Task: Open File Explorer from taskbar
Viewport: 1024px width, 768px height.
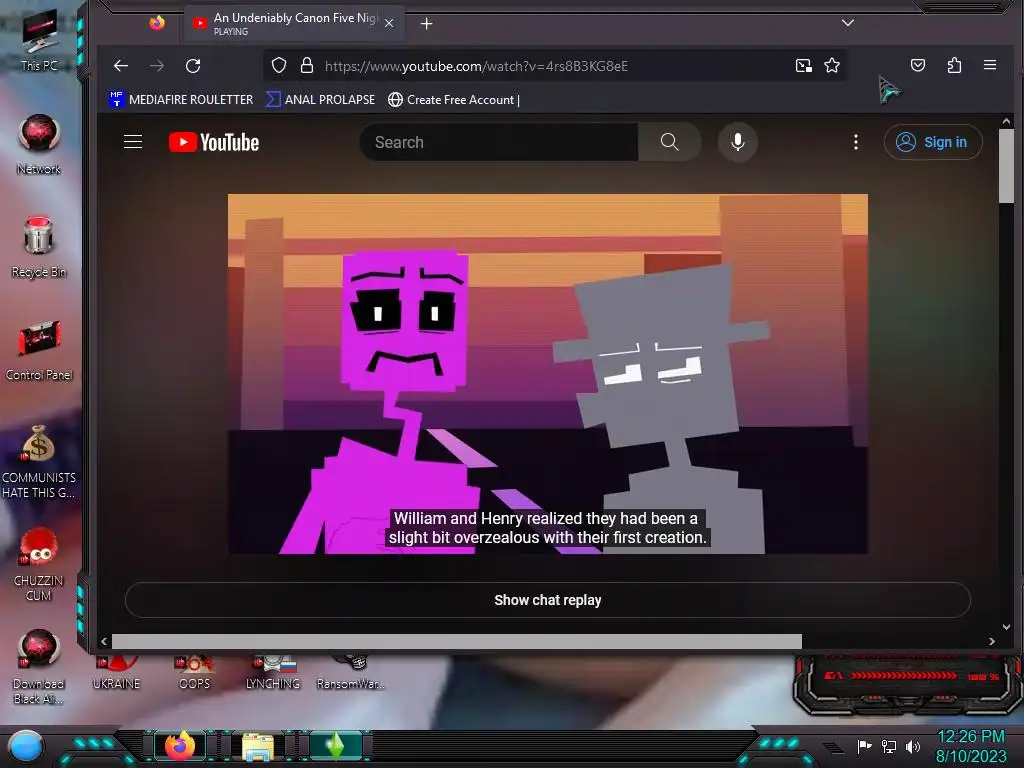Action: pos(258,746)
